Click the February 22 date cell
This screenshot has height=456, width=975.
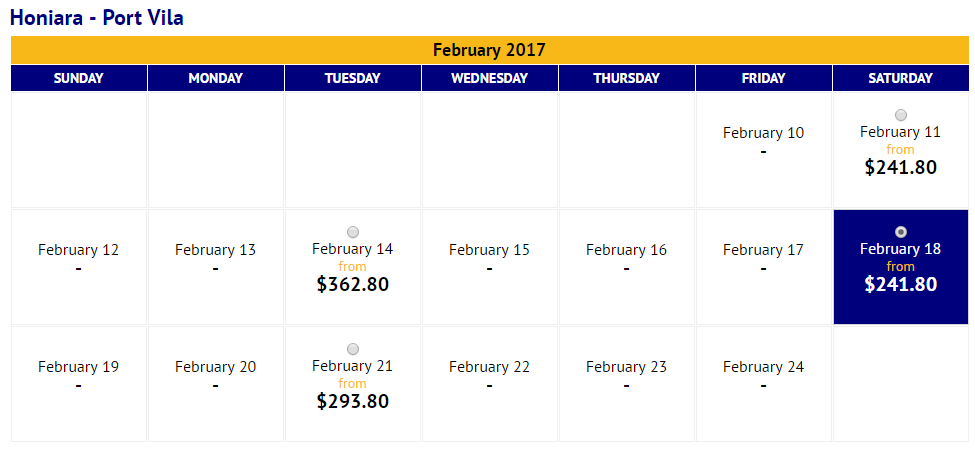pos(489,384)
